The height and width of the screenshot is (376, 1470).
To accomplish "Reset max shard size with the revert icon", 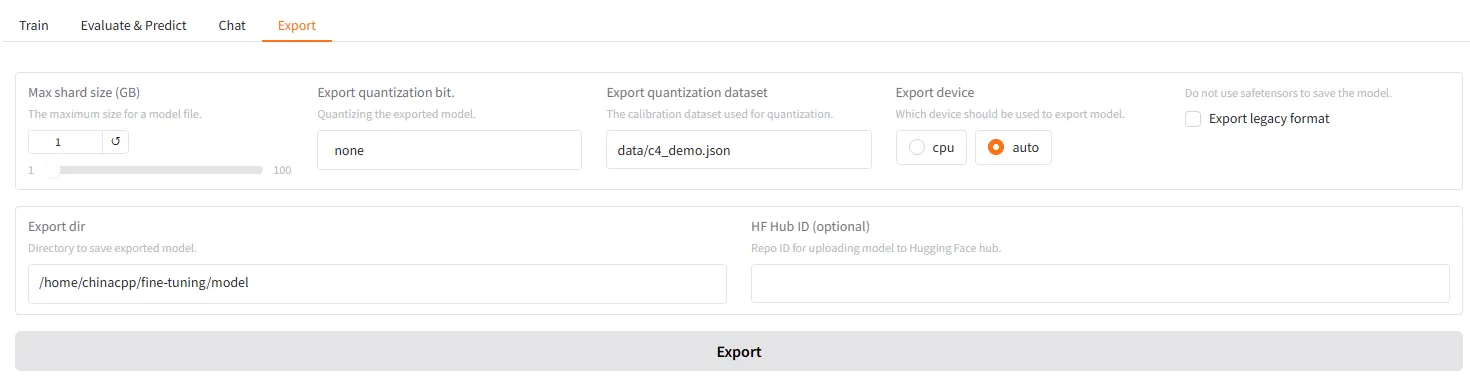I will tap(115, 142).
